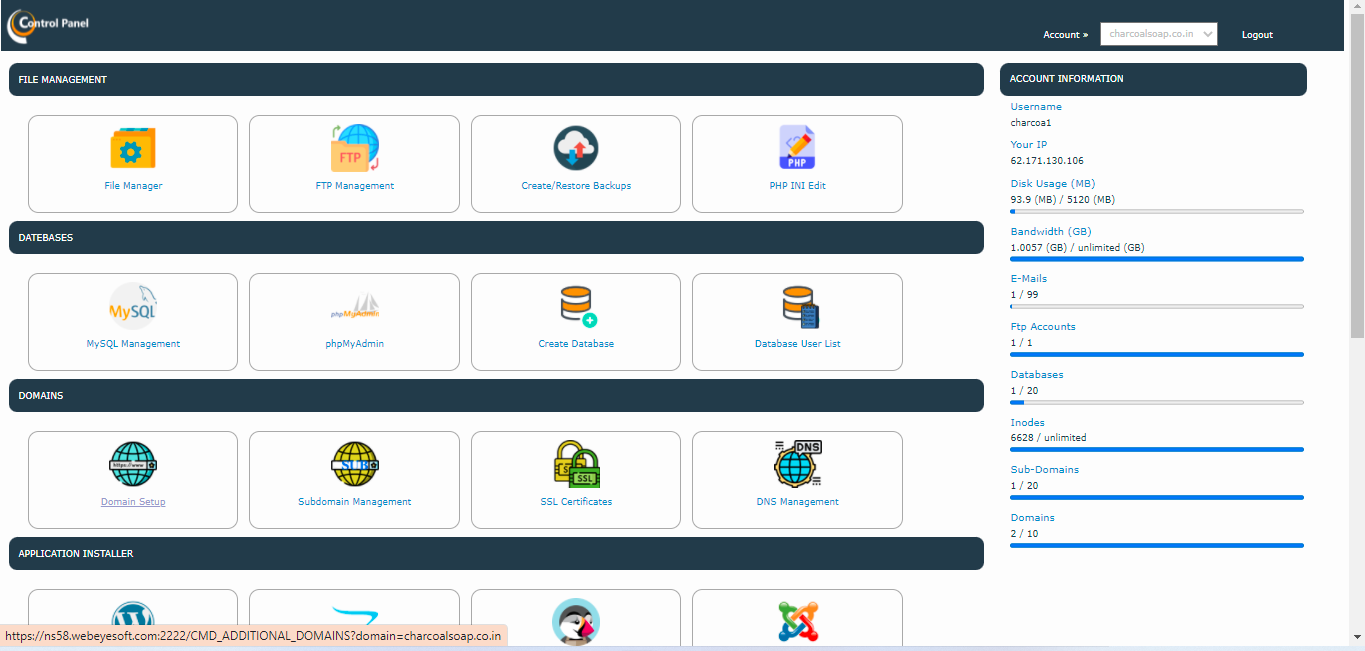Click the Account Information panel header
The height and width of the screenshot is (651, 1365).
point(1153,79)
